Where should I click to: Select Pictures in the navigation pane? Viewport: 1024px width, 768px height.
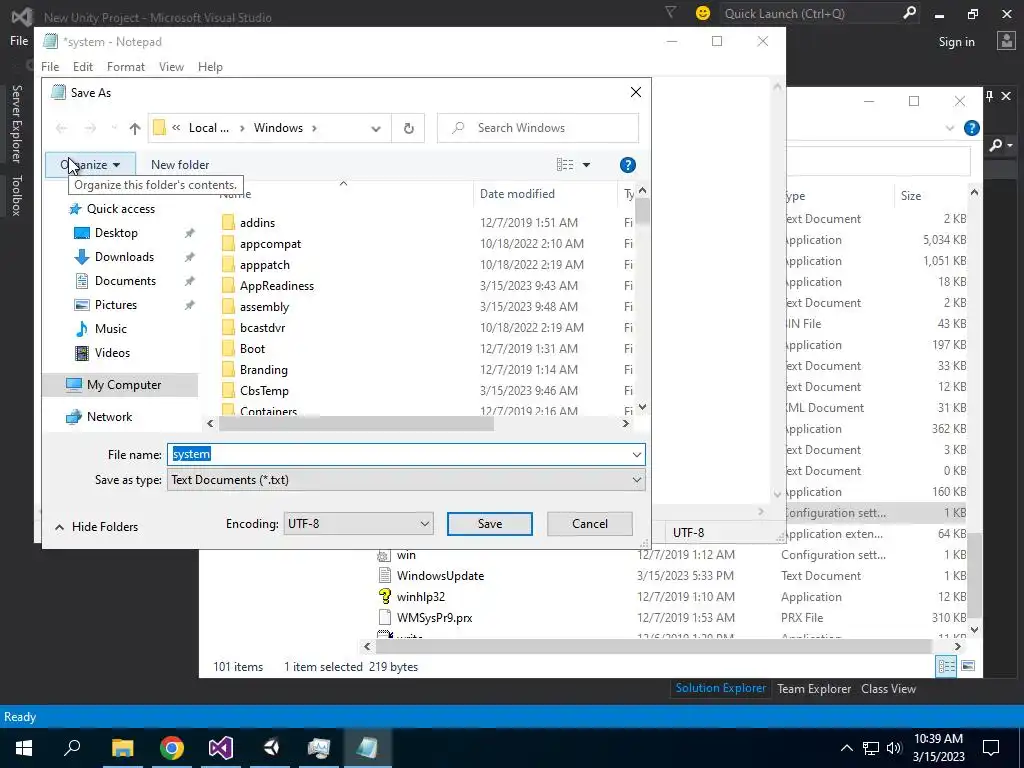click(116, 305)
